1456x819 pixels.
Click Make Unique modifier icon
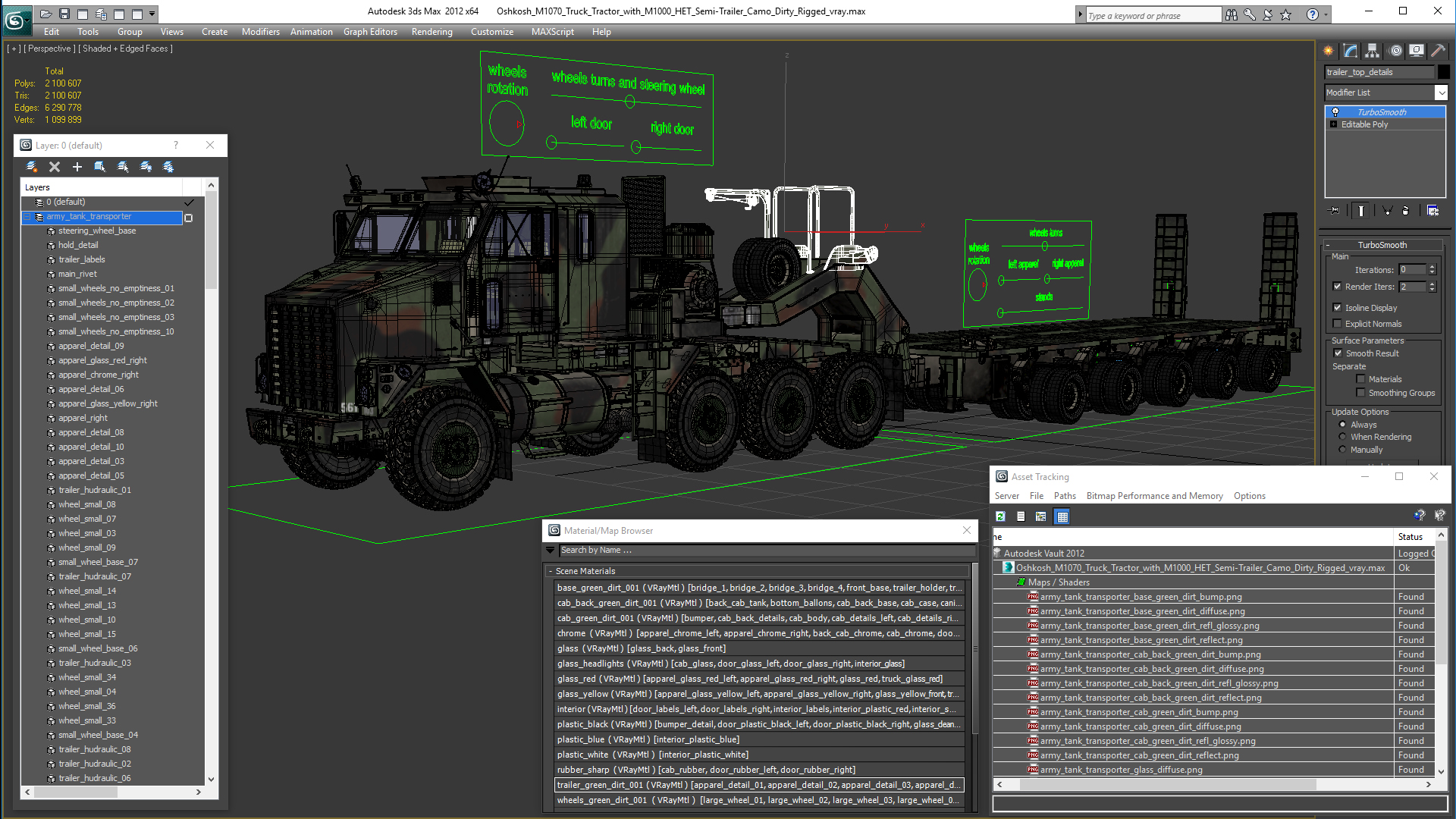pos(1387,211)
